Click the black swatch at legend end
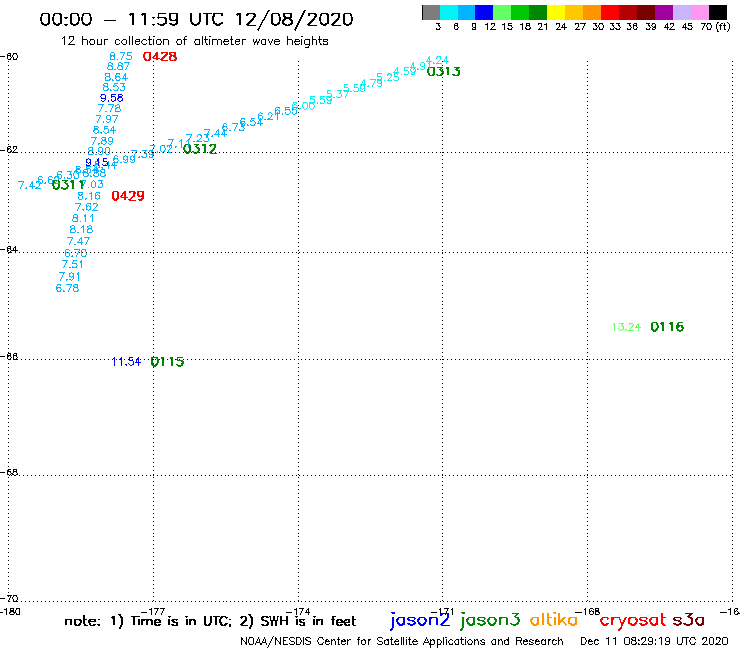Screen dimensions: 740x650 [718, 12]
